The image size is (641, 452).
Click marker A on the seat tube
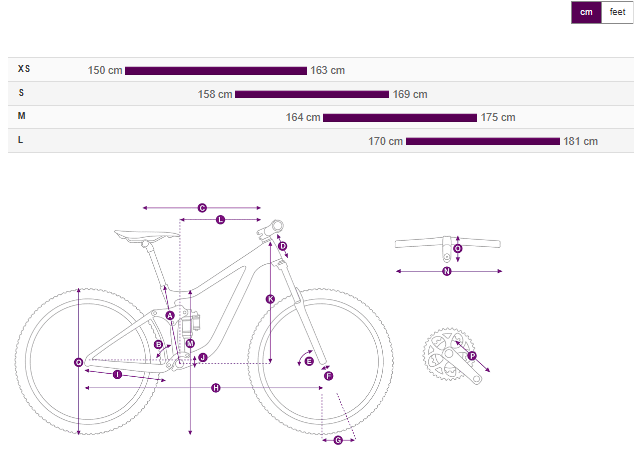pos(170,315)
